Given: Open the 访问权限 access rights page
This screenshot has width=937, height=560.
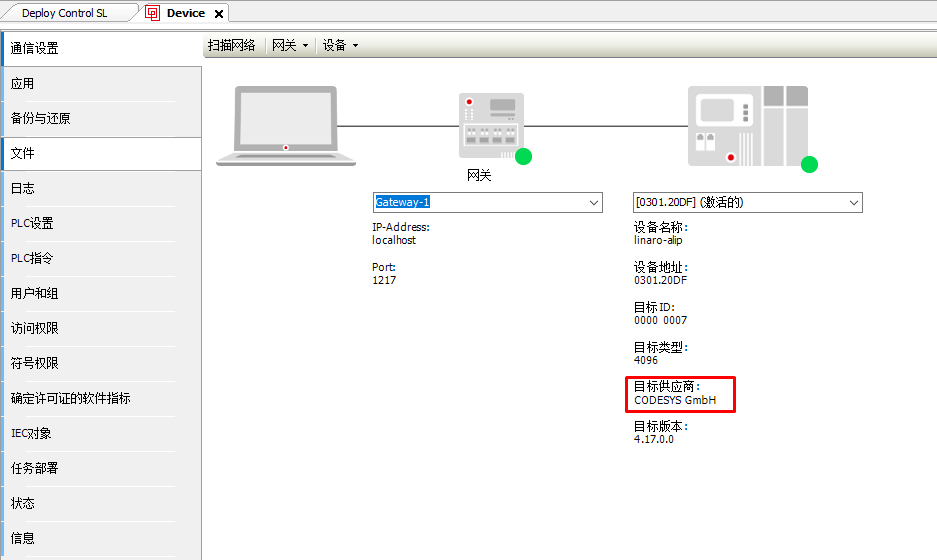Looking at the screenshot, I should (x=102, y=328).
